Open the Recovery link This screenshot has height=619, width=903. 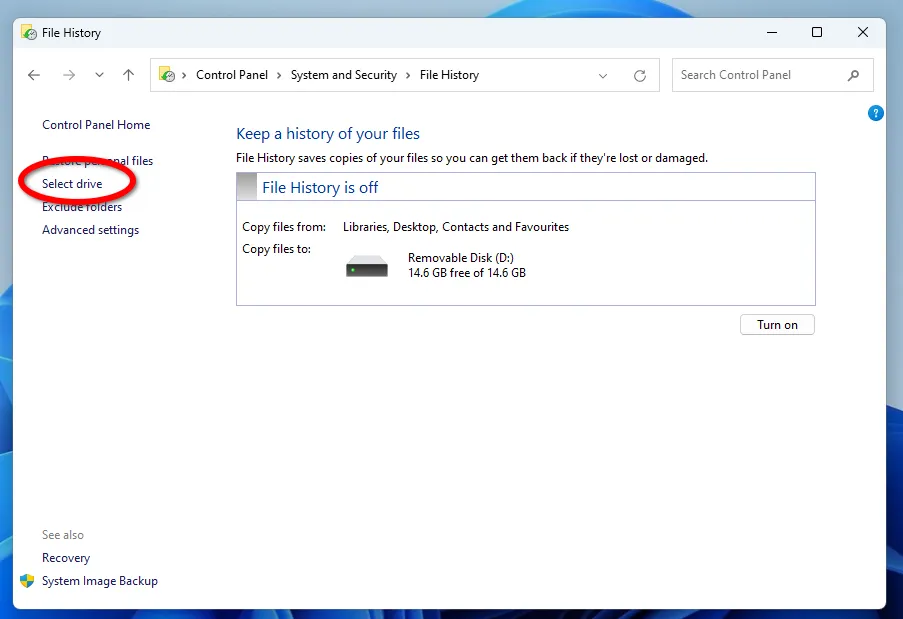(x=66, y=558)
